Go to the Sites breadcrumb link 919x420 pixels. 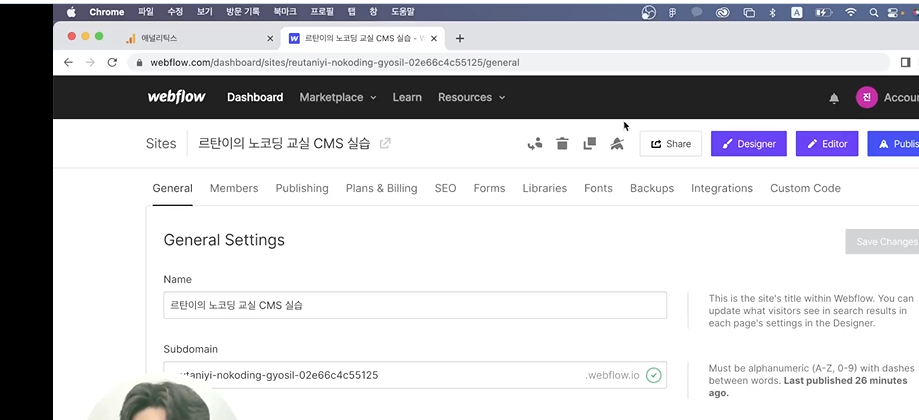tap(161, 144)
